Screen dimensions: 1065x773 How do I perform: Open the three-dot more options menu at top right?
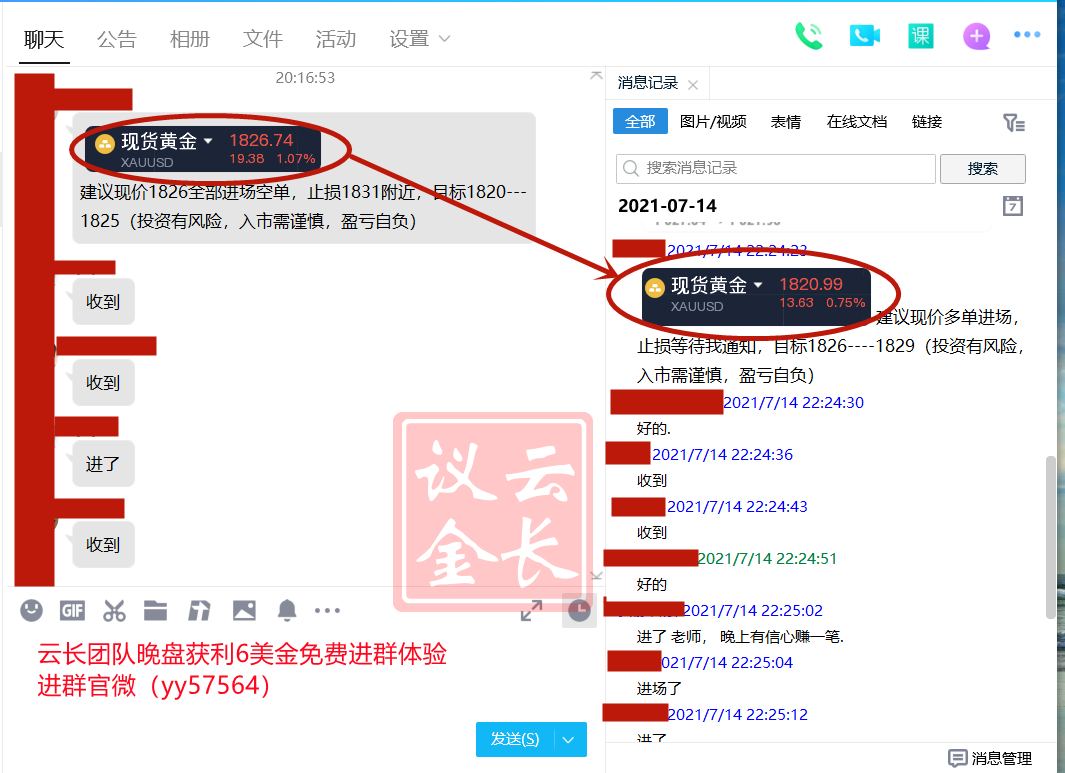pyautogui.click(x=1027, y=35)
